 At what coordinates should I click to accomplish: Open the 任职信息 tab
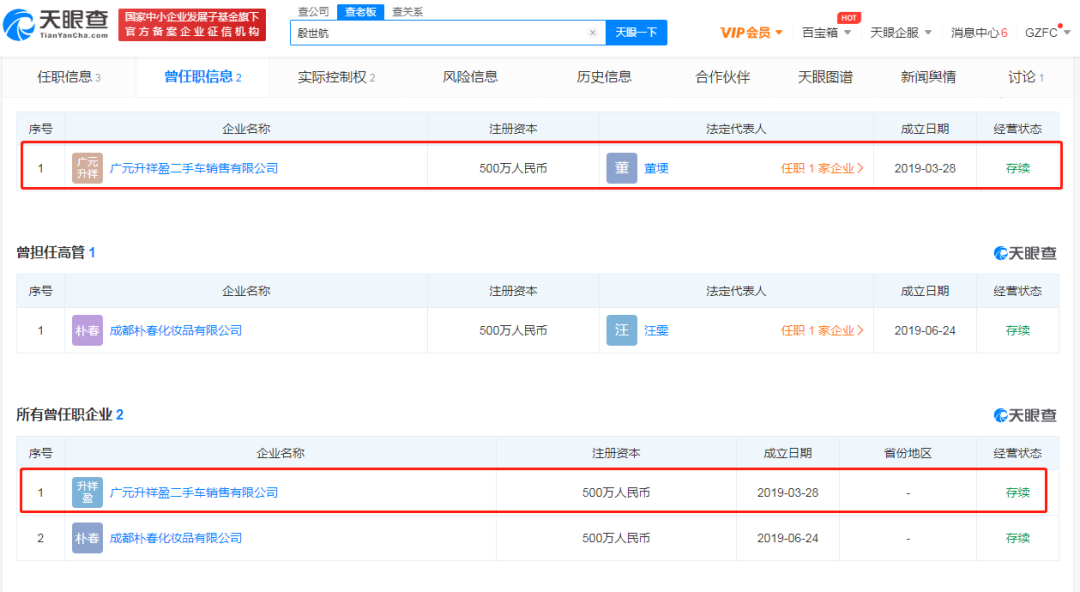click(x=69, y=76)
